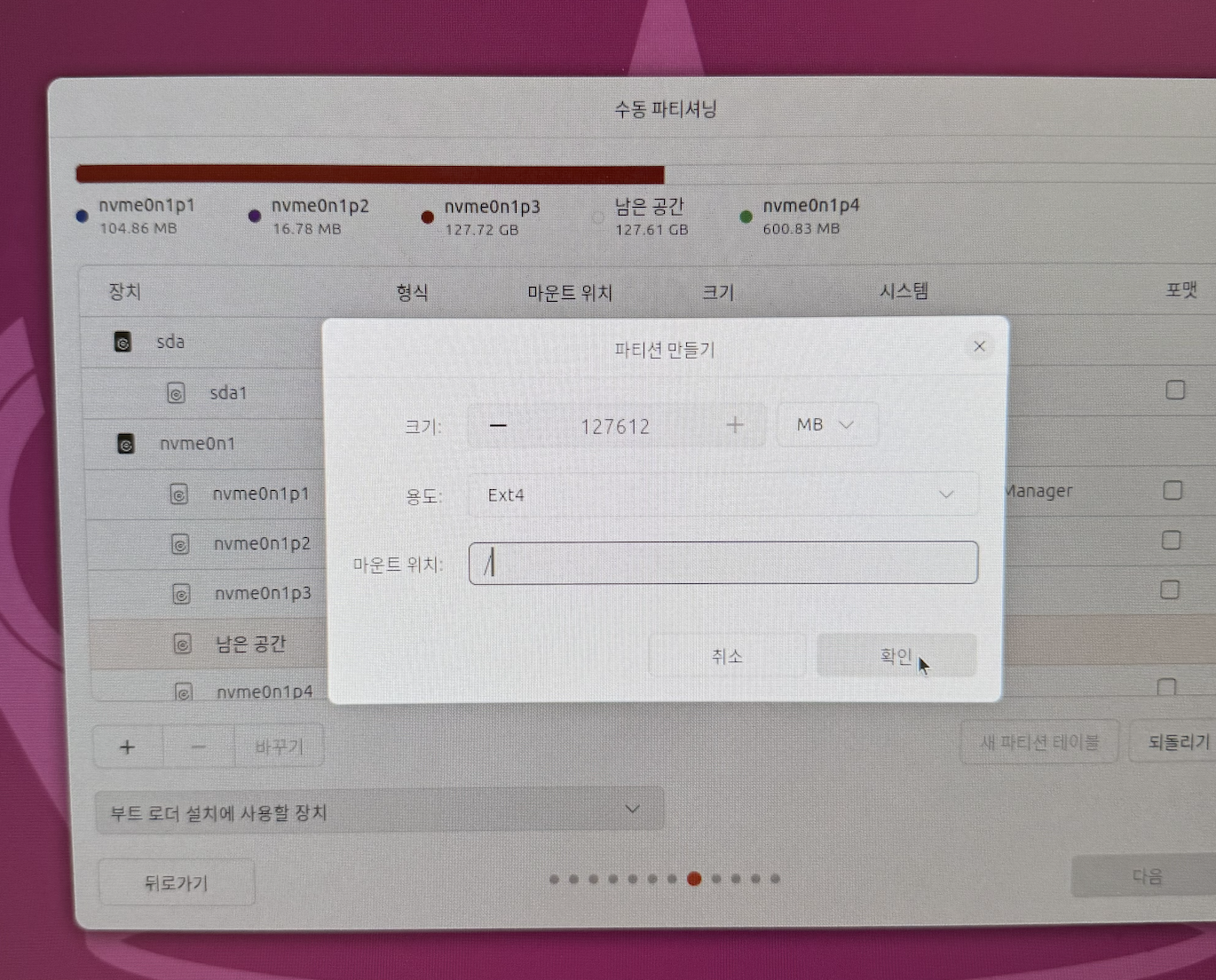Toggle format checkbox for sda1 row
Screen dimensions: 1216x980
click(x=1175, y=390)
